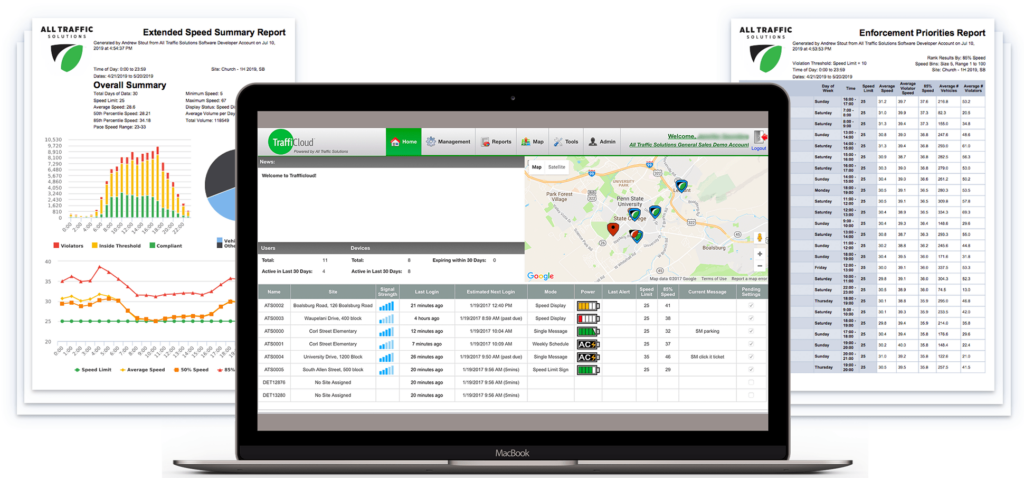
Task: Select device name ATS0002
Action: [x=274, y=305]
